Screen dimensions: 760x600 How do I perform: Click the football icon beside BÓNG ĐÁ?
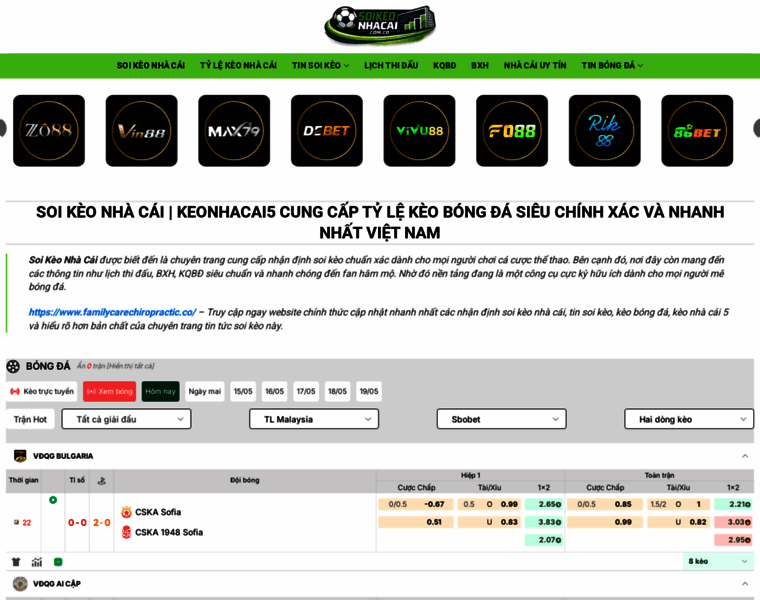pyautogui.click(x=13, y=366)
